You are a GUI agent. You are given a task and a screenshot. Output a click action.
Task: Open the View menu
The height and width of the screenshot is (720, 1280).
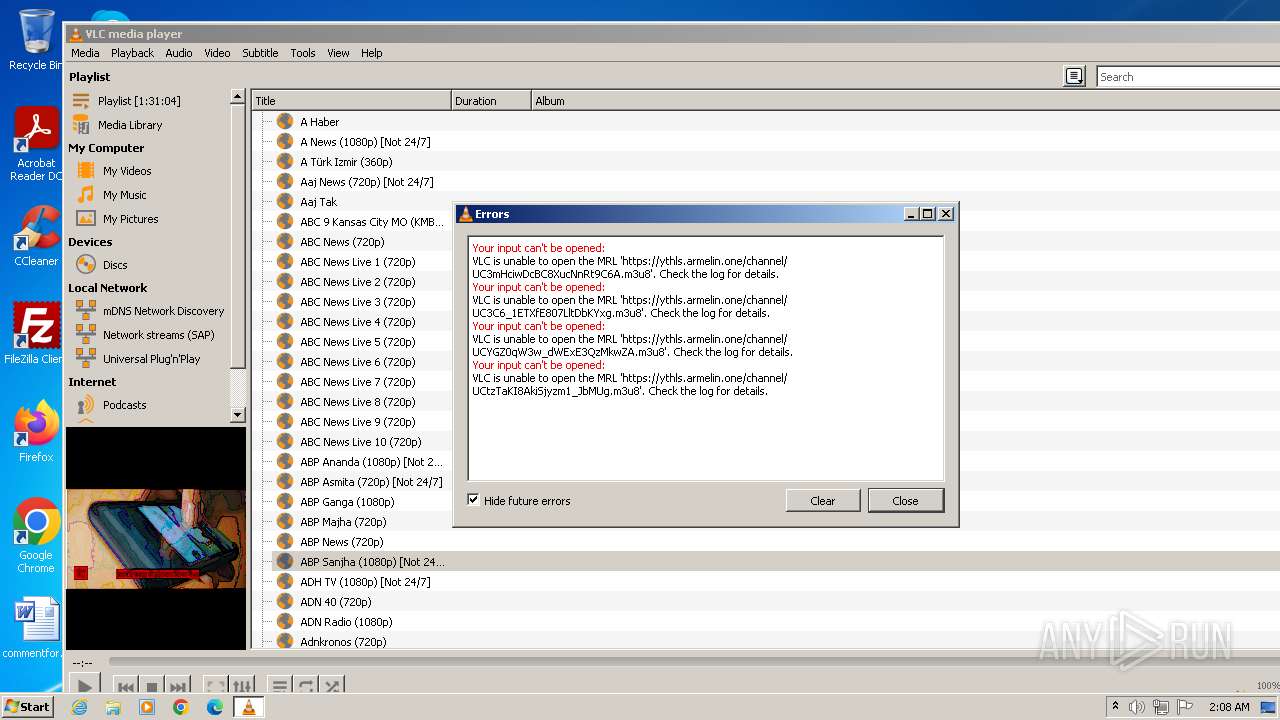tap(339, 53)
